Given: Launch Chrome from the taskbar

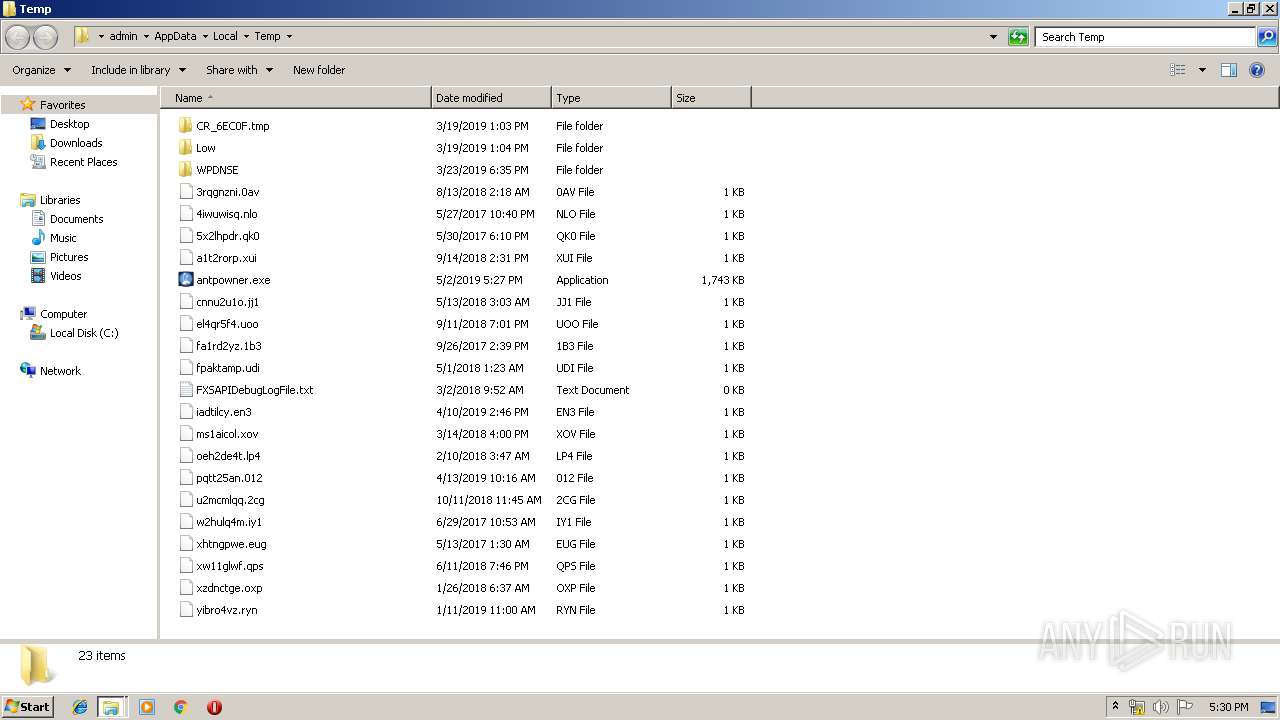Looking at the screenshot, I should (181, 707).
